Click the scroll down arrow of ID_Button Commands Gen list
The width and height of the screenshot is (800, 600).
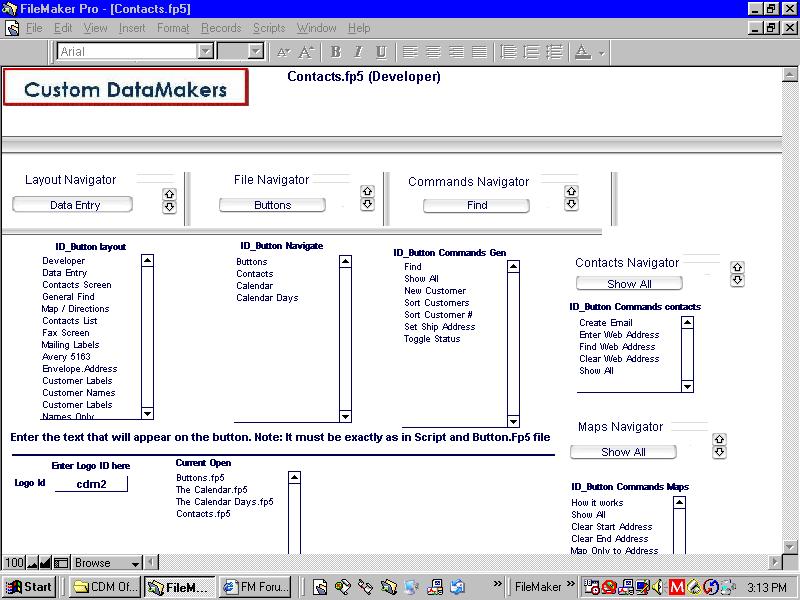[x=513, y=421]
